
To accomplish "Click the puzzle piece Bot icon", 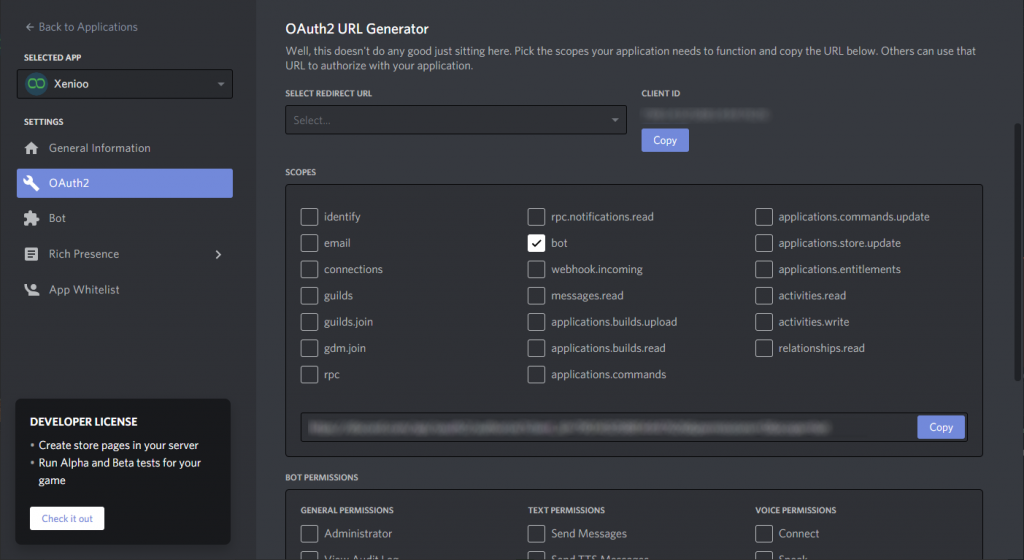I will coord(31,218).
